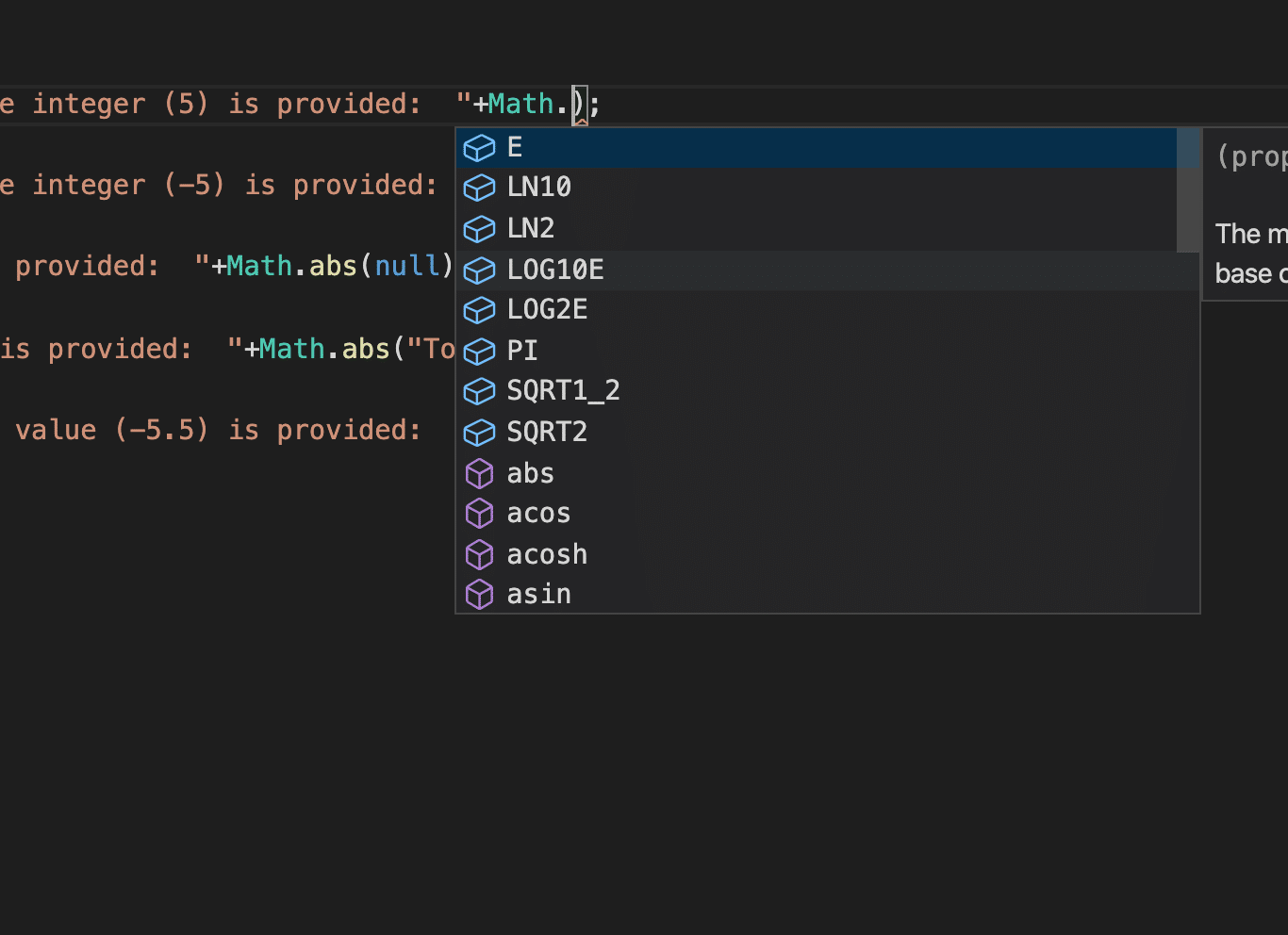Viewport: 1288px width, 935px height.
Task: Click the property icon beside LOG10E
Action: click(480, 271)
